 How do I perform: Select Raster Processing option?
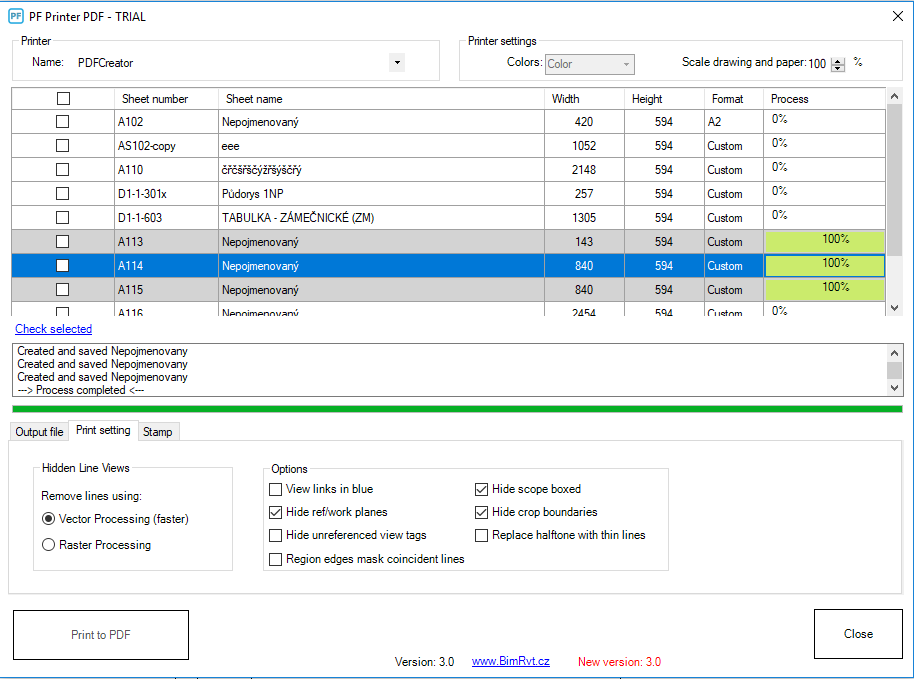pyautogui.click(x=48, y=543)
